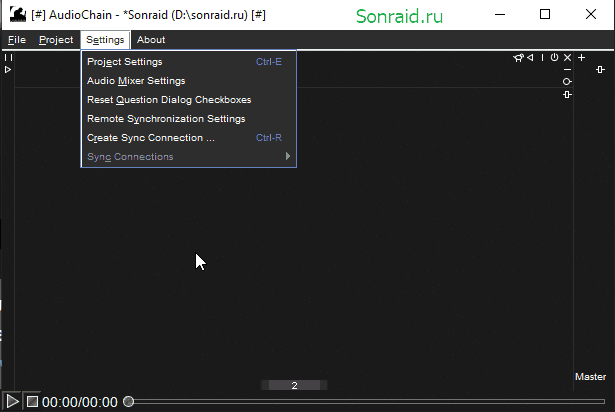Viewport: 615px width, 412px height.
Task: Click the playback position slider handle
Action: [x=128, y=401]
